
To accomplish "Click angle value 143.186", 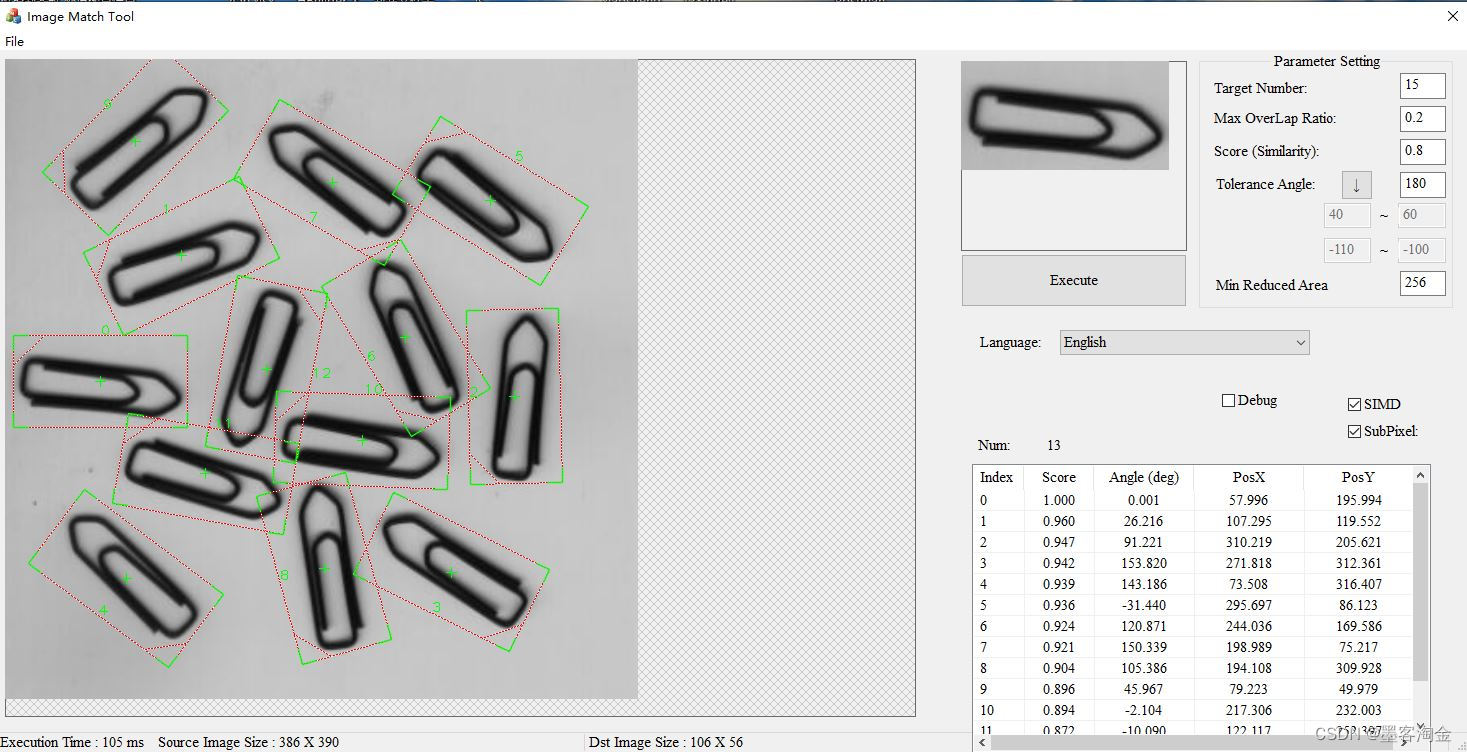I will (x=1145, y=584).
